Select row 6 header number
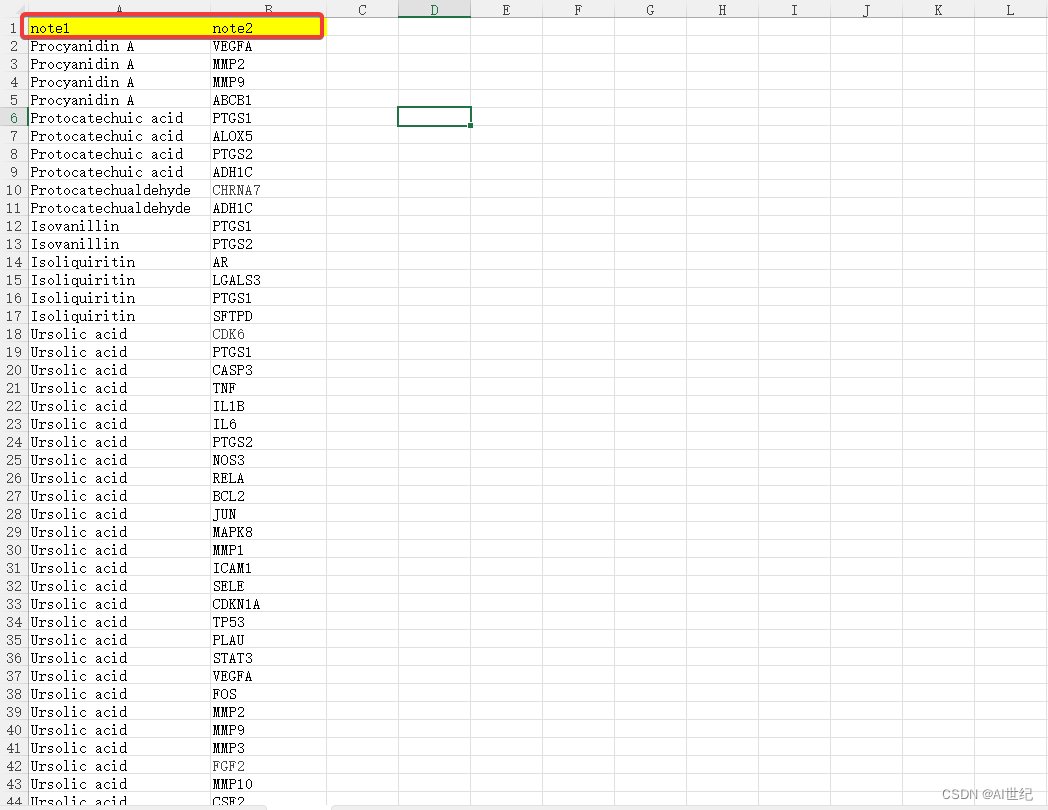This screenshot has height=810, width=1048. pyautogui.click(x=14, y=118)
